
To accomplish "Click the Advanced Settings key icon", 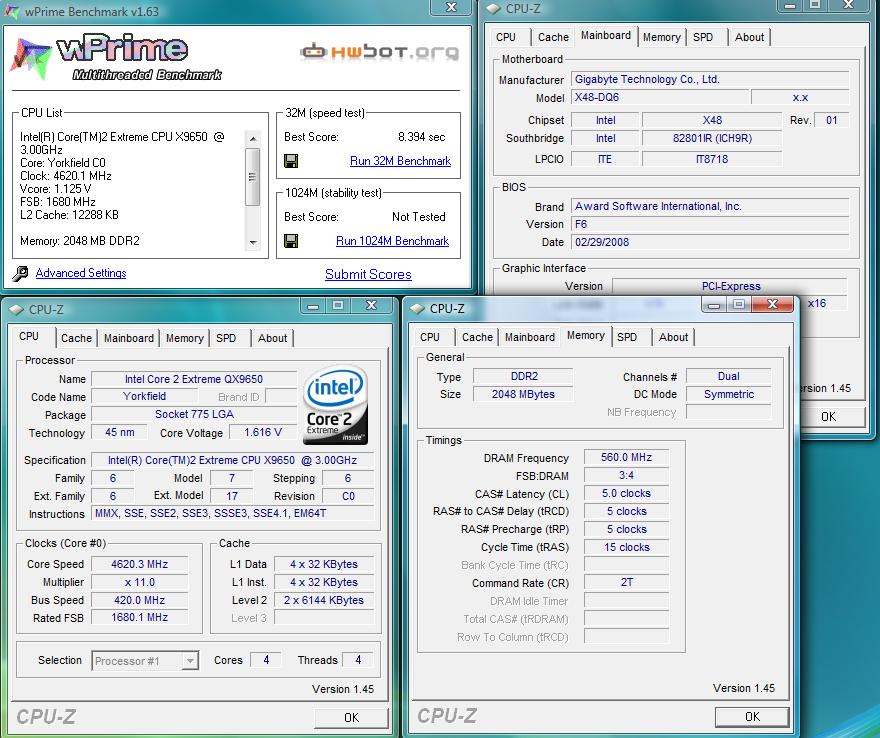I will tap(20, 273).
